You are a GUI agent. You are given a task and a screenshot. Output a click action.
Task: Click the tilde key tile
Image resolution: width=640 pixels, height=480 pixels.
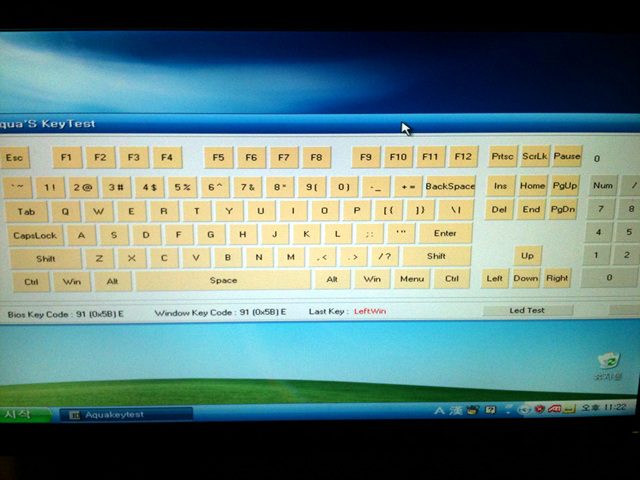(17, 188)
